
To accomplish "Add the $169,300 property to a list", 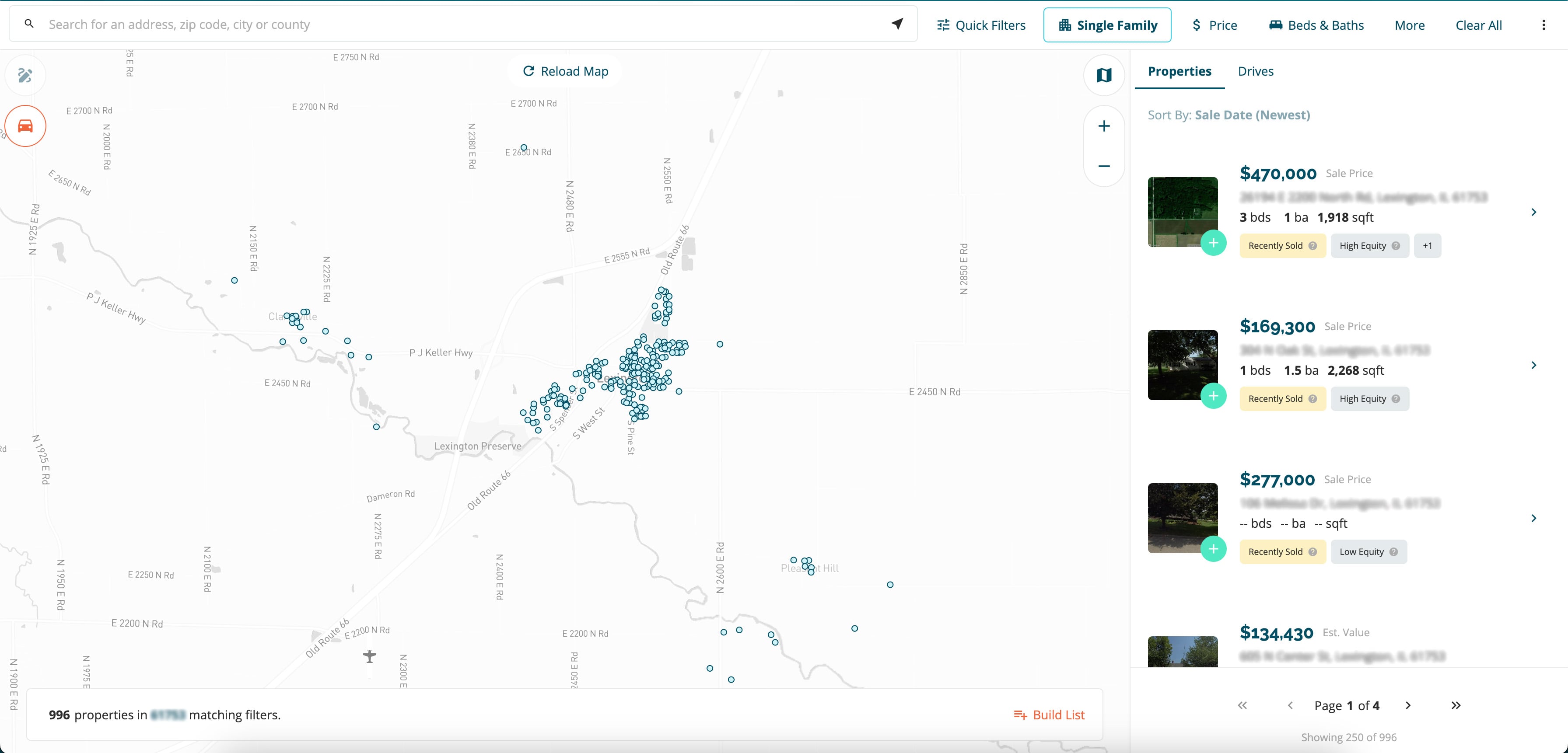I will point(1213,397).
